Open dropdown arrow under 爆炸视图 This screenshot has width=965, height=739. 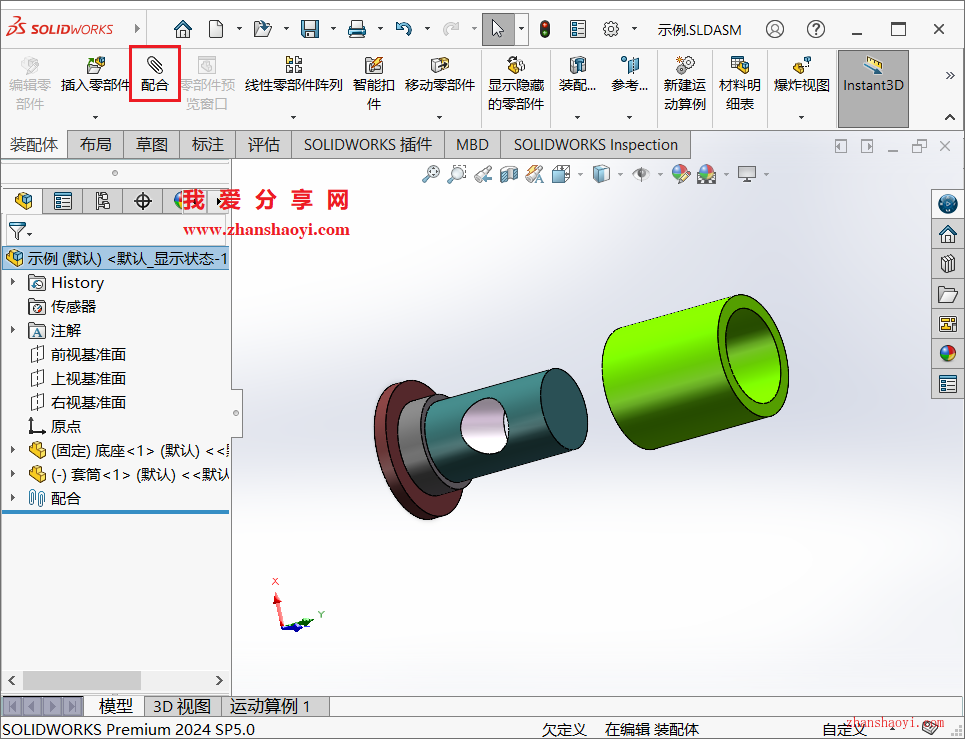point(801,117)
